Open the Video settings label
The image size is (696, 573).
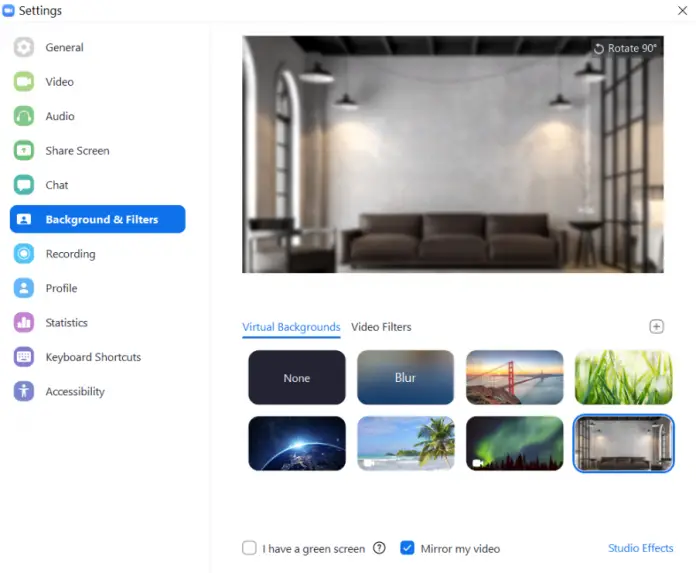tap(59, 82)
